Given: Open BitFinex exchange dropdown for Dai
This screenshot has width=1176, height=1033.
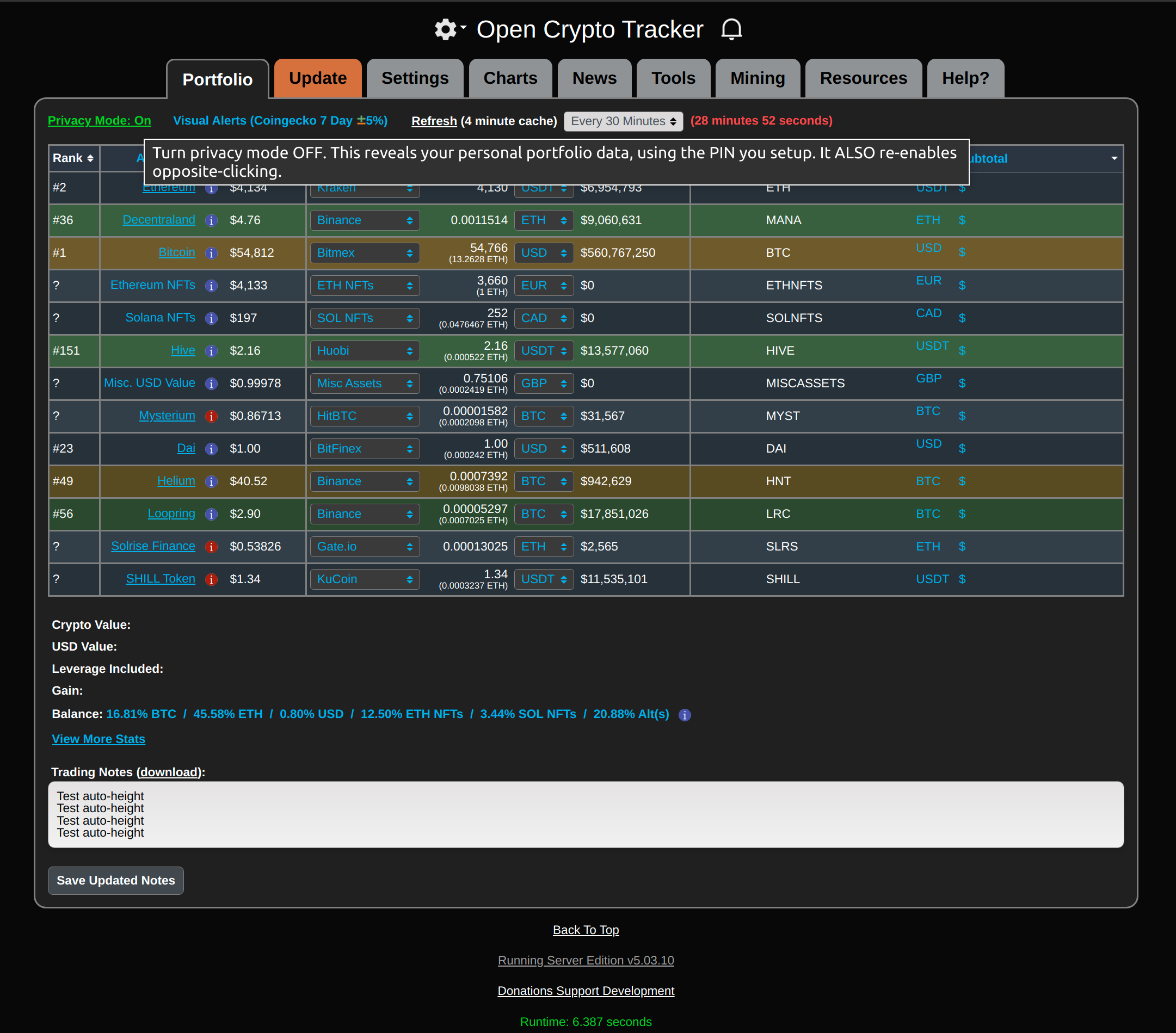Looking at the screenshot, I should pyautogui.click(x=365, y=449).
